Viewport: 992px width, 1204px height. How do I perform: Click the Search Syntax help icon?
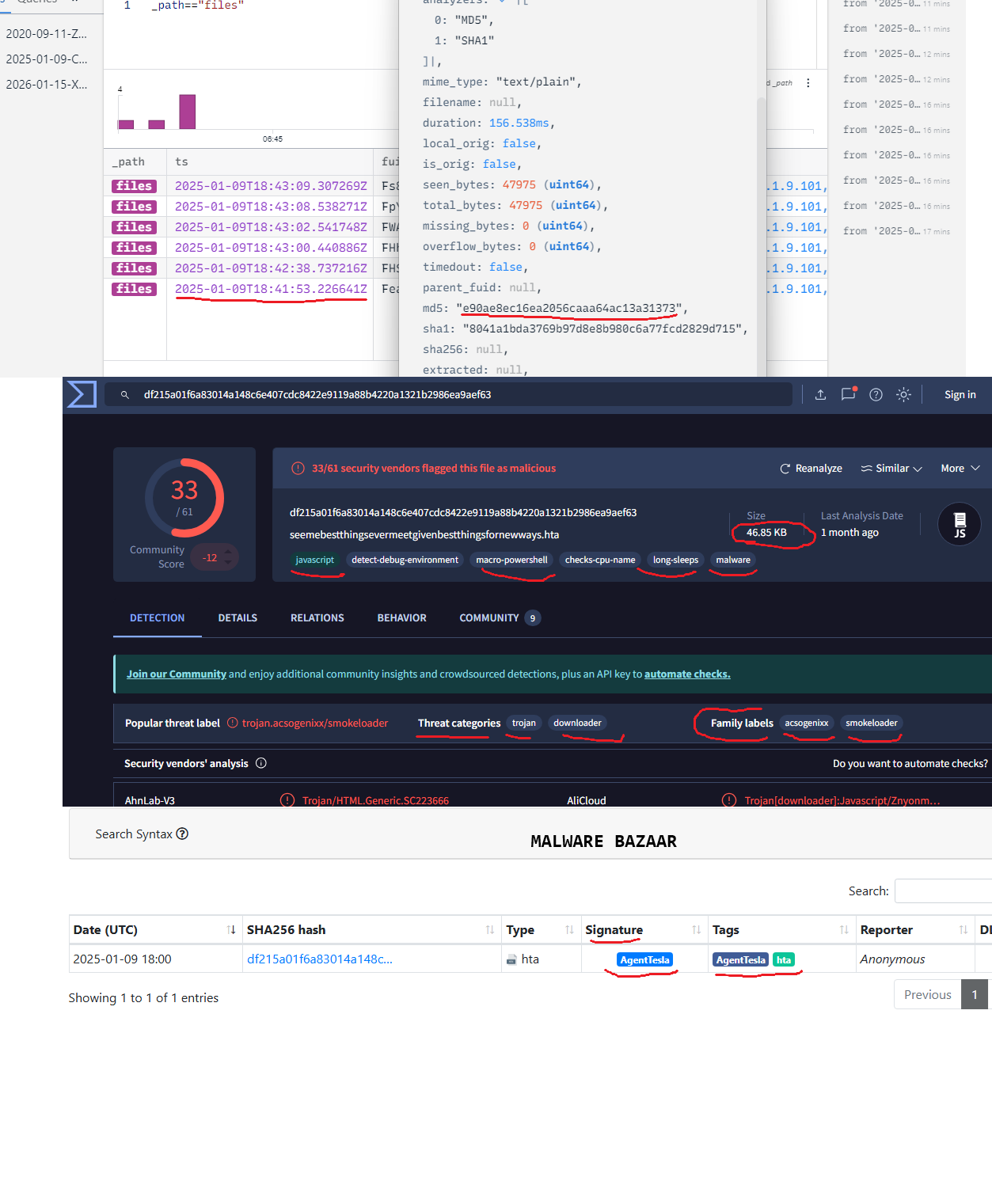(182, 834)
